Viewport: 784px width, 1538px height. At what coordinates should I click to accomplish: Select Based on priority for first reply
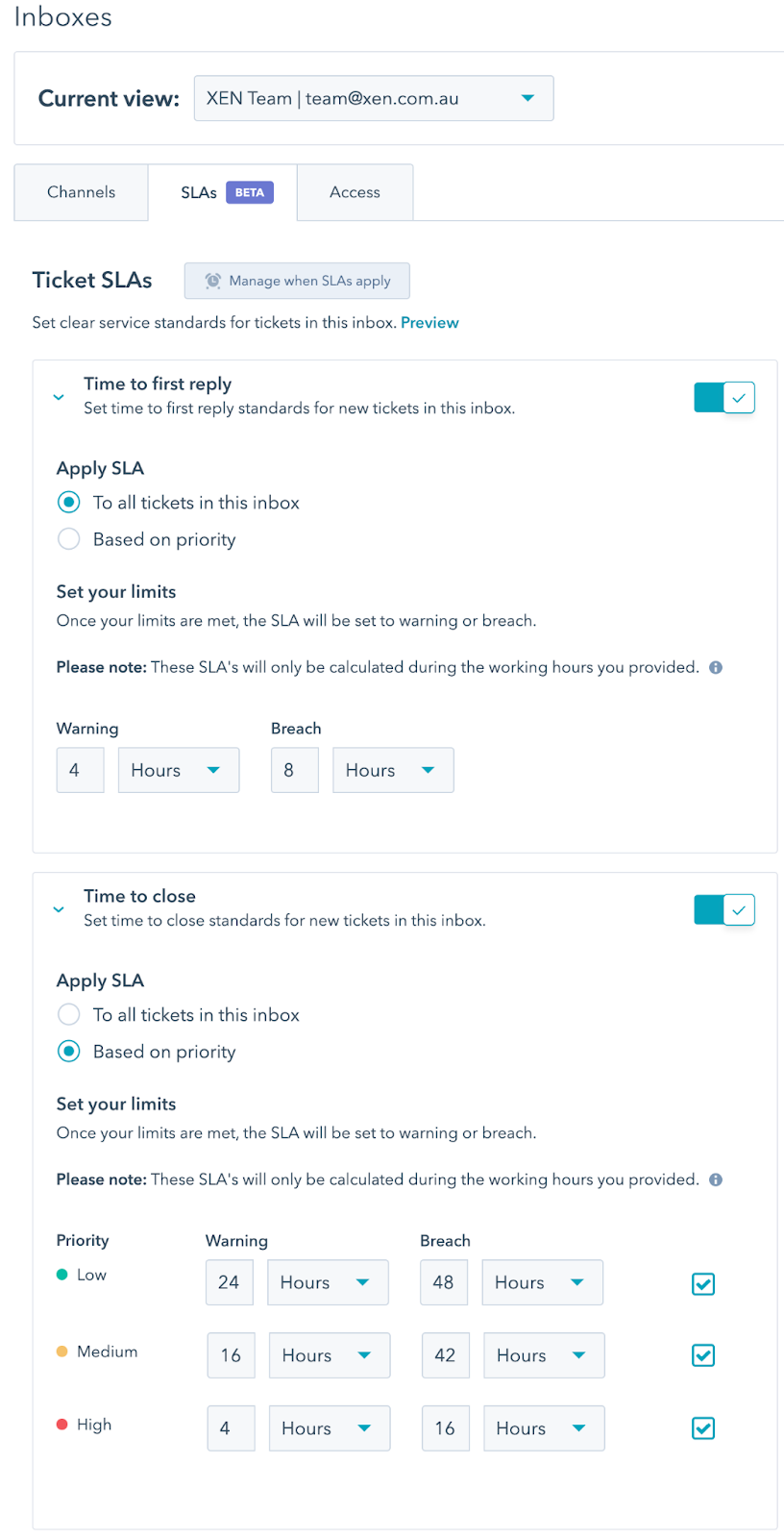69,539
